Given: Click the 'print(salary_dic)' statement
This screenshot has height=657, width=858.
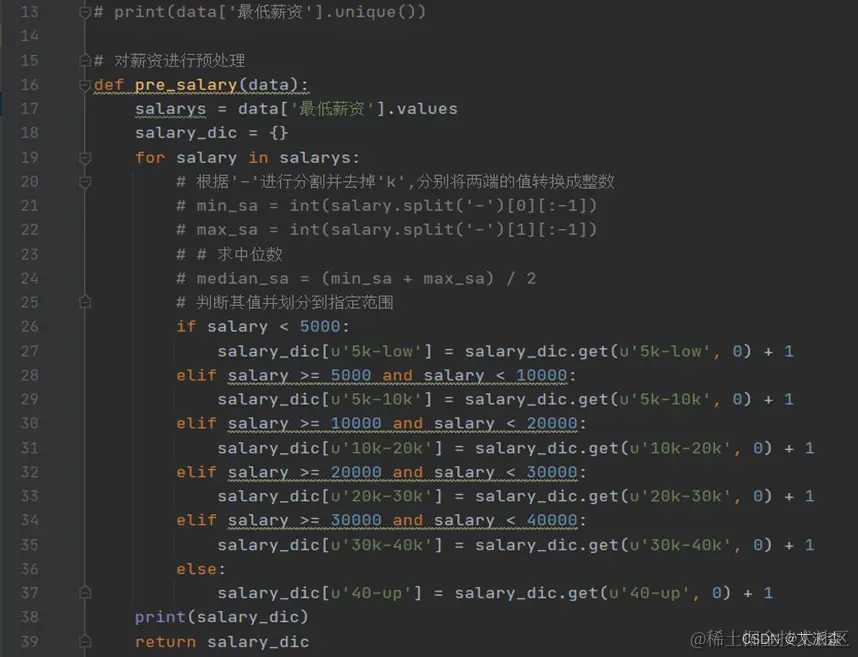Looking at the screenshot, I should click(x=222, y=617).
